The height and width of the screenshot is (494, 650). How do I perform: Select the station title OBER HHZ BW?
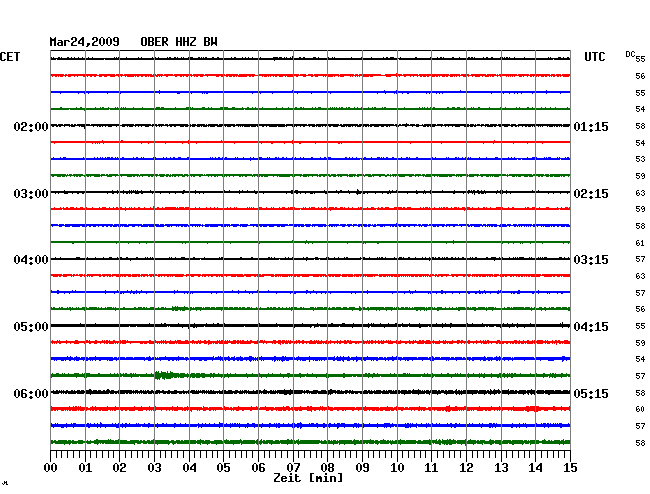click(179, 42)
